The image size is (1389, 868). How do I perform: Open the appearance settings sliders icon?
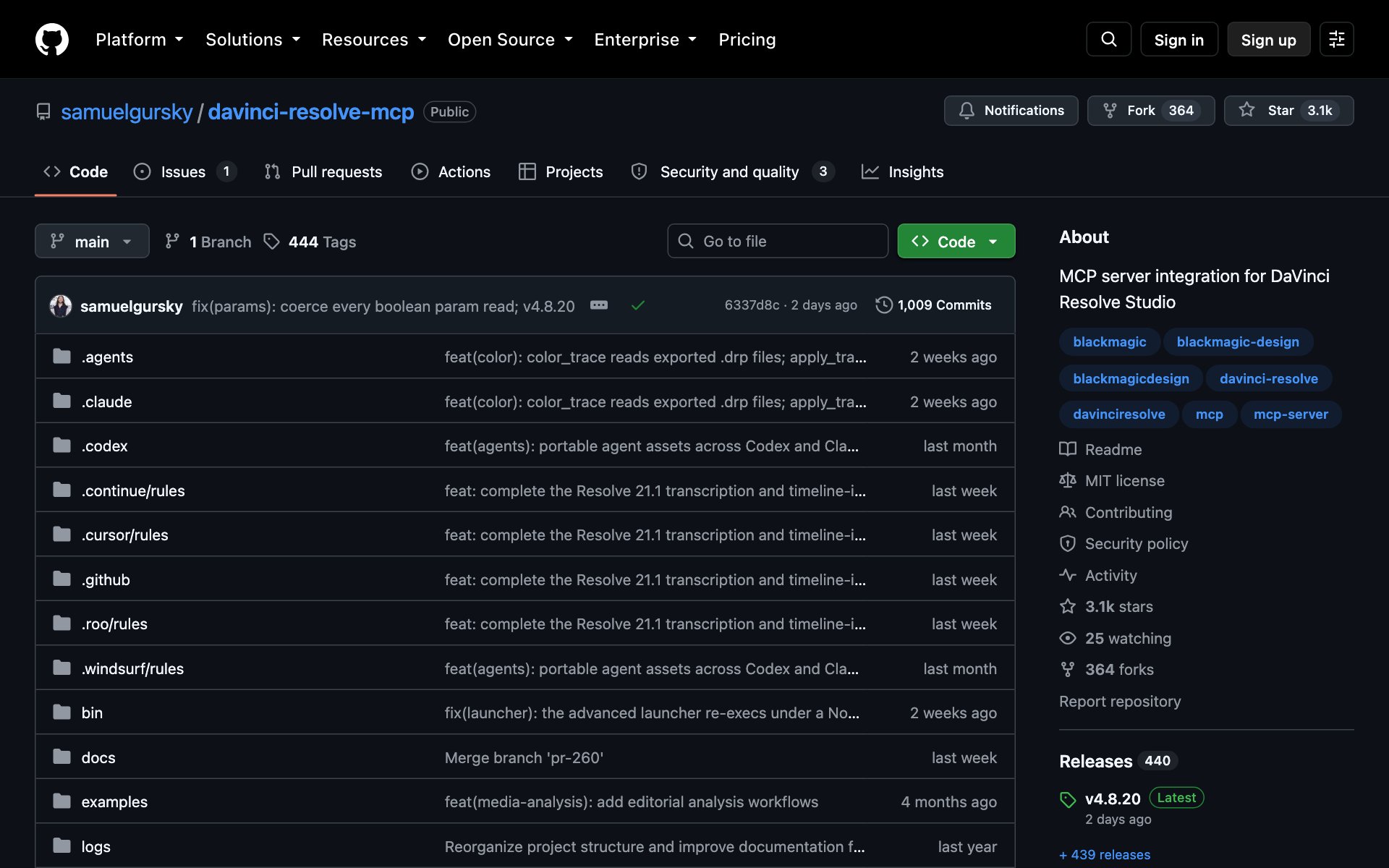(1336, 39)
